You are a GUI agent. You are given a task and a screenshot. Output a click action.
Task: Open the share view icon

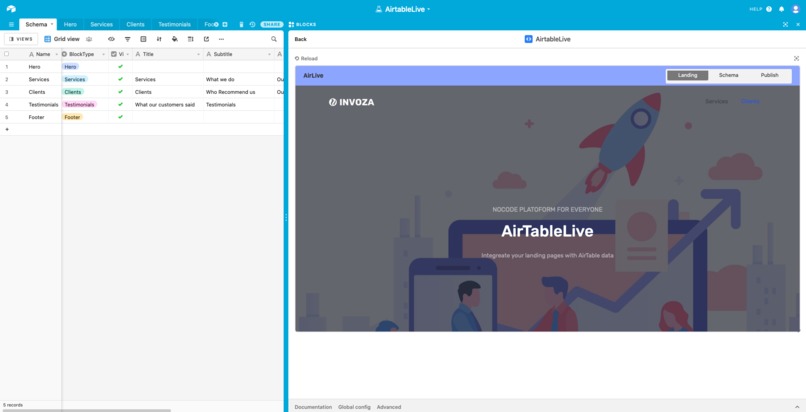206,39
